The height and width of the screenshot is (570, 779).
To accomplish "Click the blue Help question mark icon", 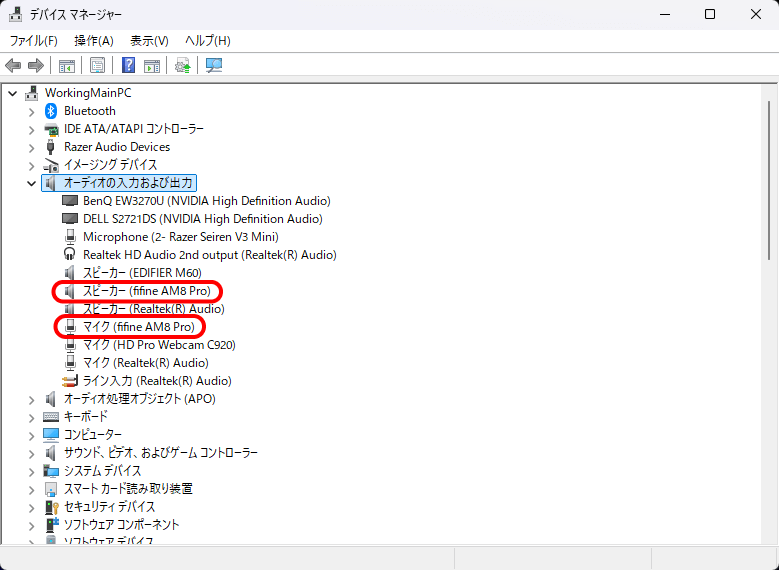I will coord(129,66).
